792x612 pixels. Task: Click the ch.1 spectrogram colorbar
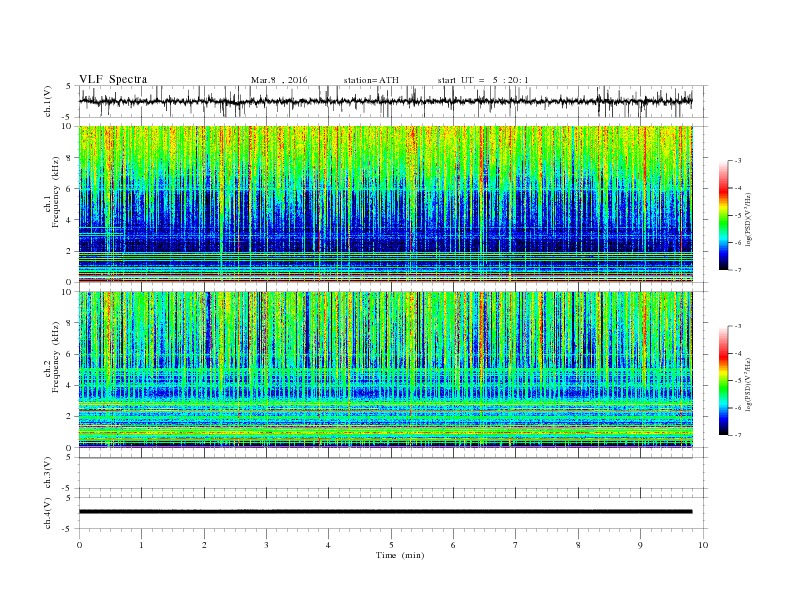723,215
